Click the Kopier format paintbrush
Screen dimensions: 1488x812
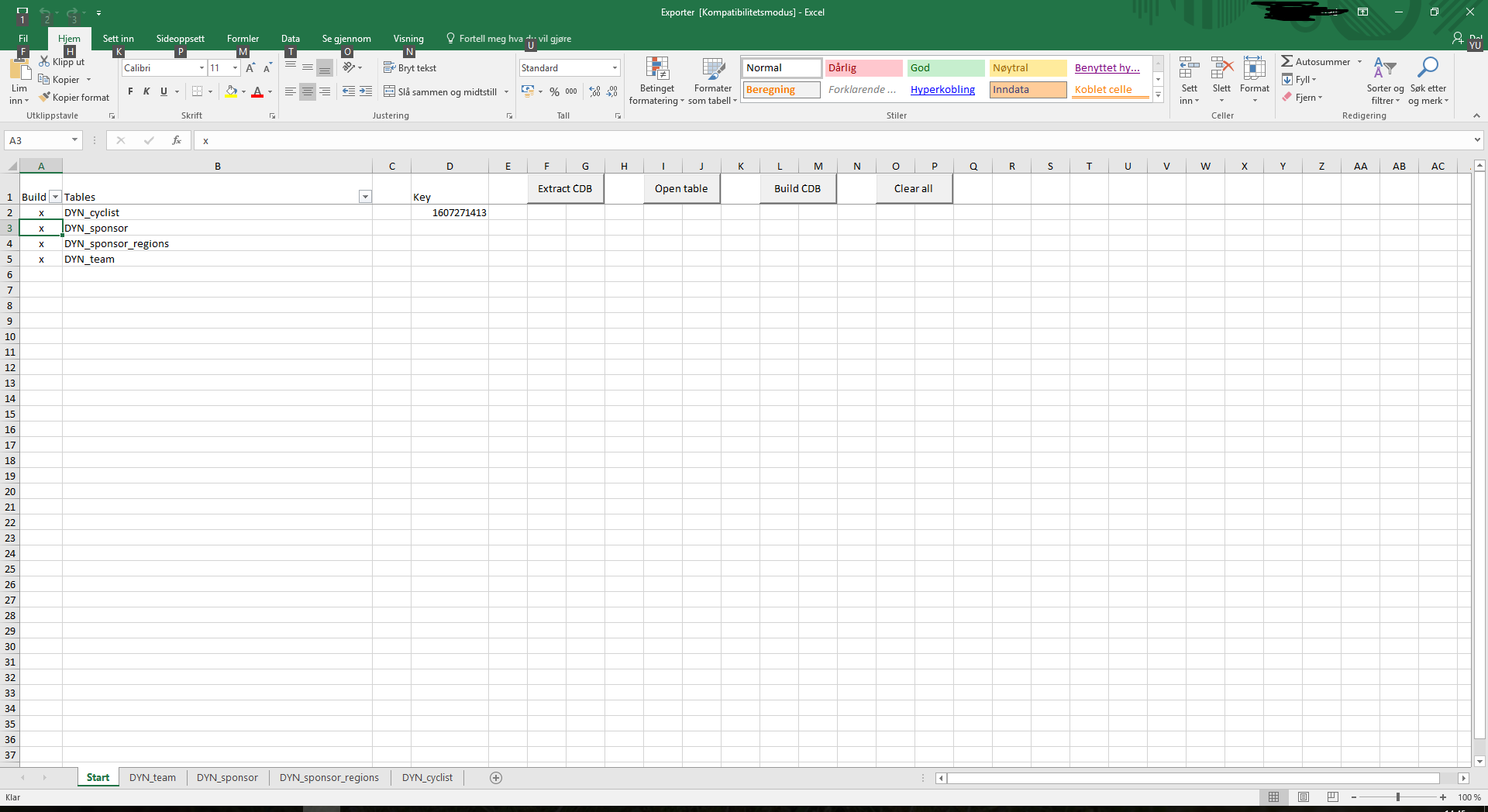click(45, 97)
